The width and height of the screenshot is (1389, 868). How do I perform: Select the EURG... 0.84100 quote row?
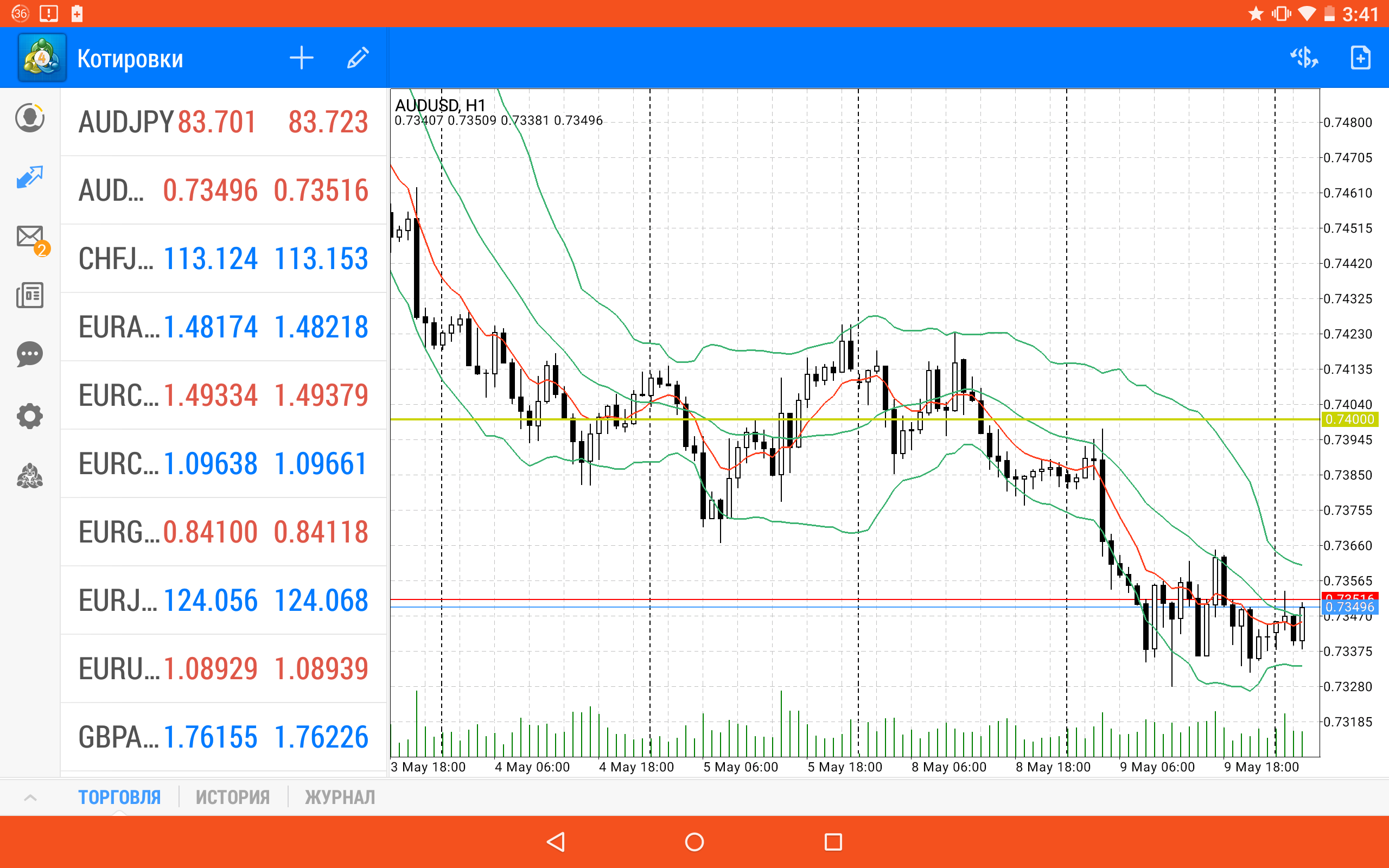tap(224, 532)
